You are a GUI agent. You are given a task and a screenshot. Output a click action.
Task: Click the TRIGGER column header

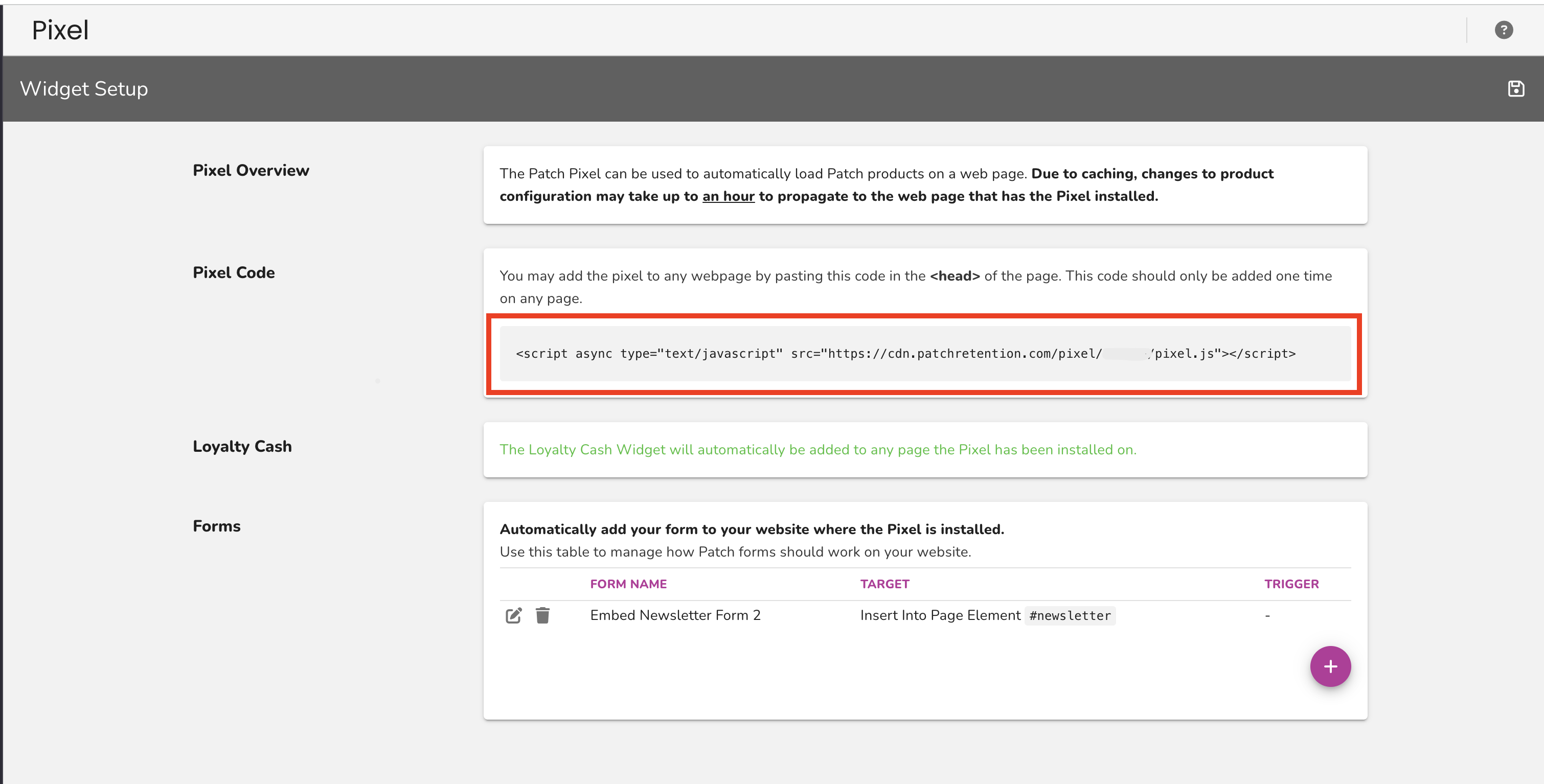click(x=1291, y=584)
